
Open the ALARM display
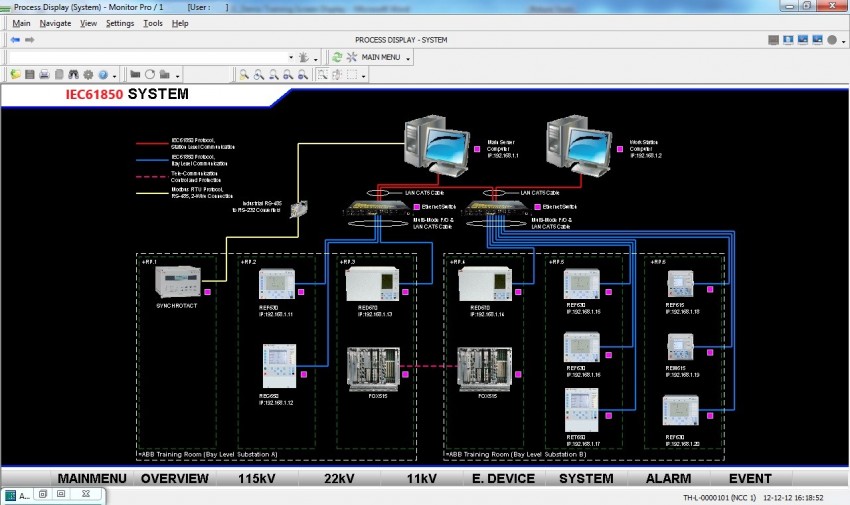coord(668,478)
